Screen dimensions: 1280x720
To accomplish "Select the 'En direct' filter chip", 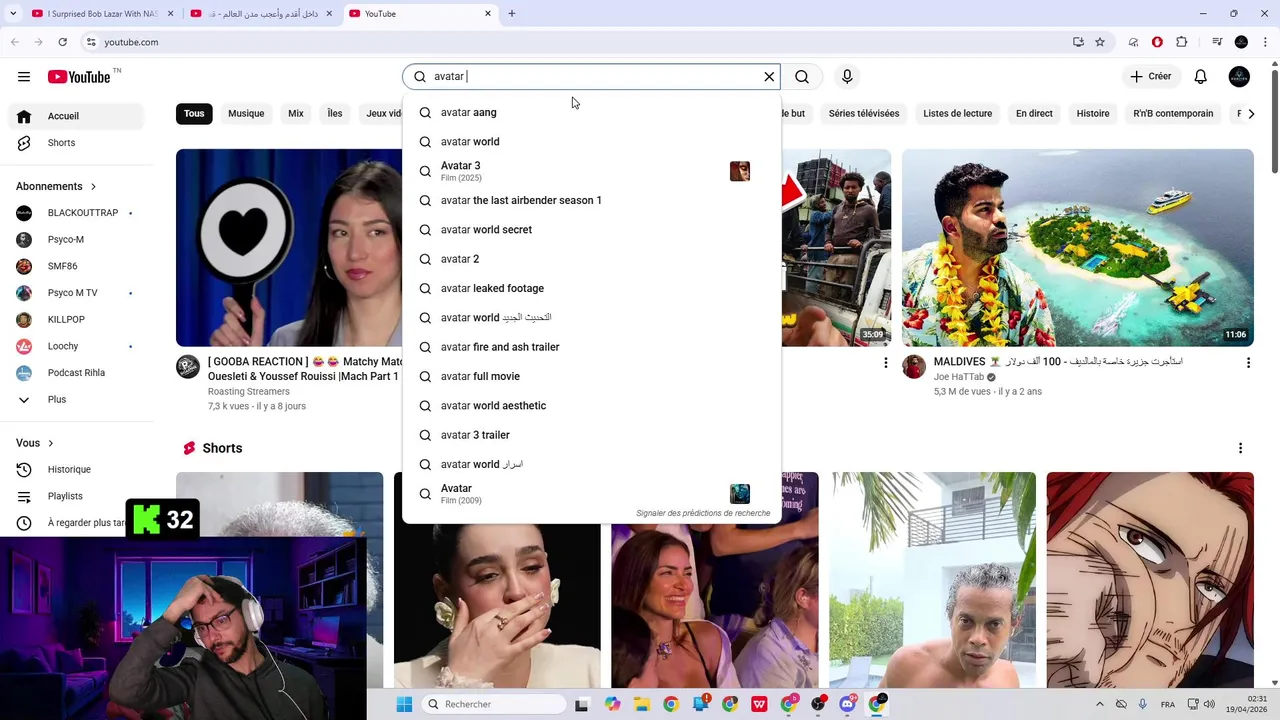I will point(1034,113).
